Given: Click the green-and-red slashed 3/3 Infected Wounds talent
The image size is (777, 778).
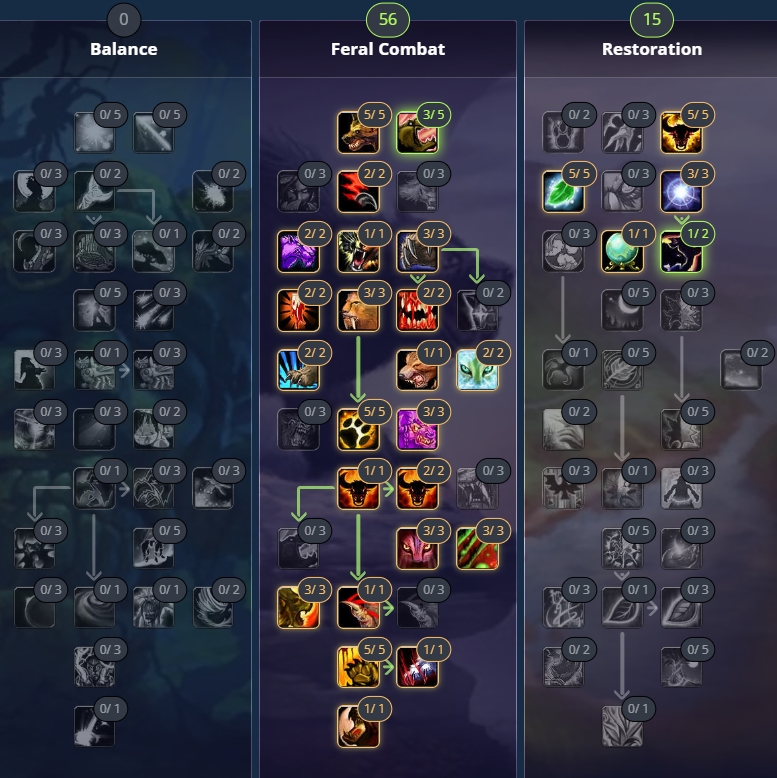Looking at the screenshot, I should point(477,548).
